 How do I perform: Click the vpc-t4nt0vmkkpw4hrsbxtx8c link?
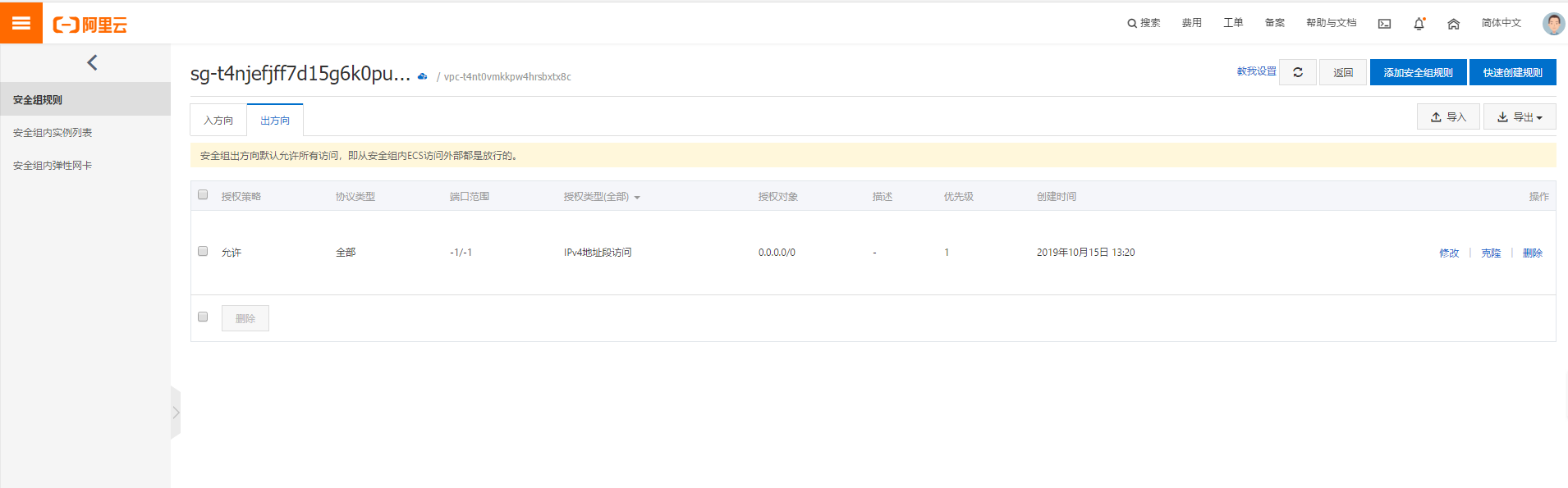[x=507, y=77]
